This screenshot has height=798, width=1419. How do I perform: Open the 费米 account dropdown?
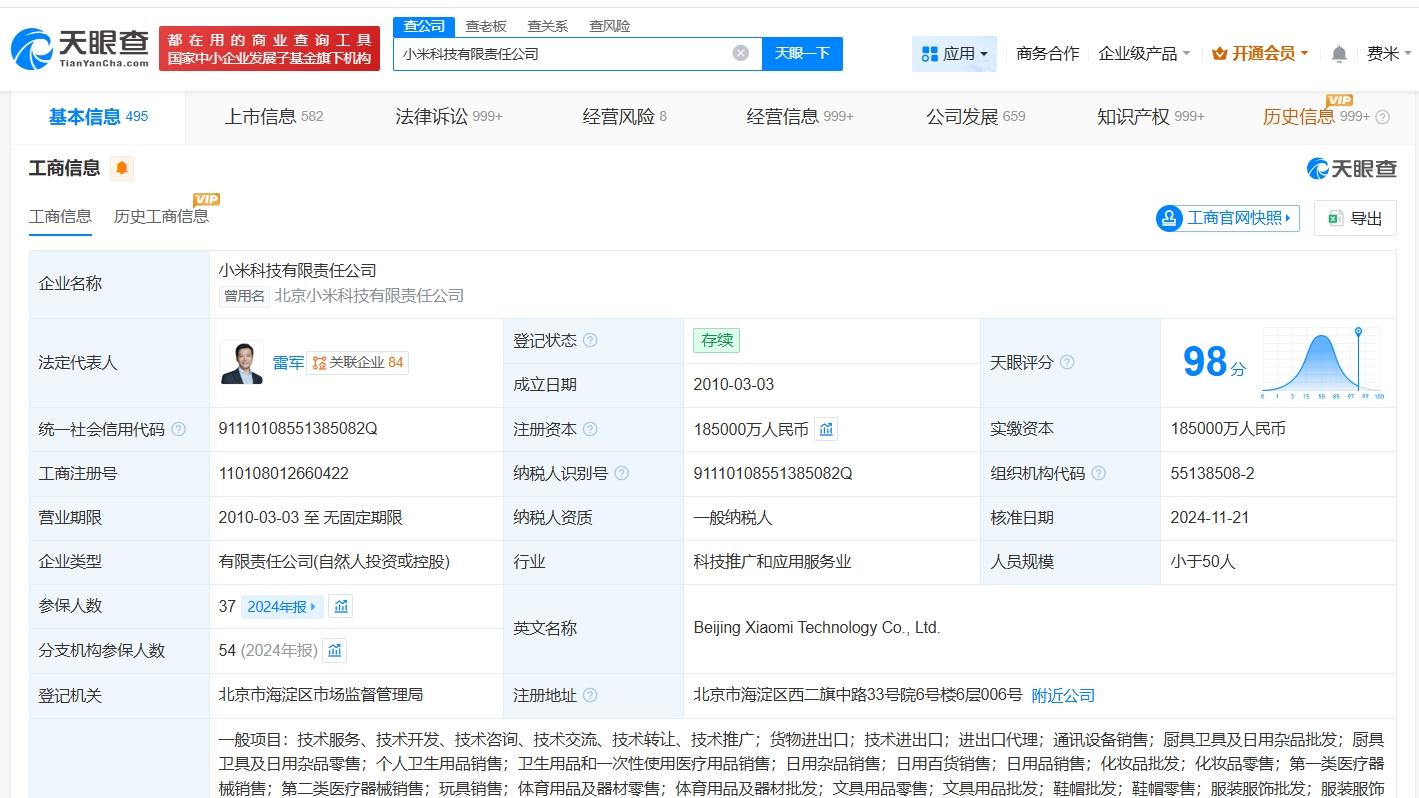point(1385,53)
